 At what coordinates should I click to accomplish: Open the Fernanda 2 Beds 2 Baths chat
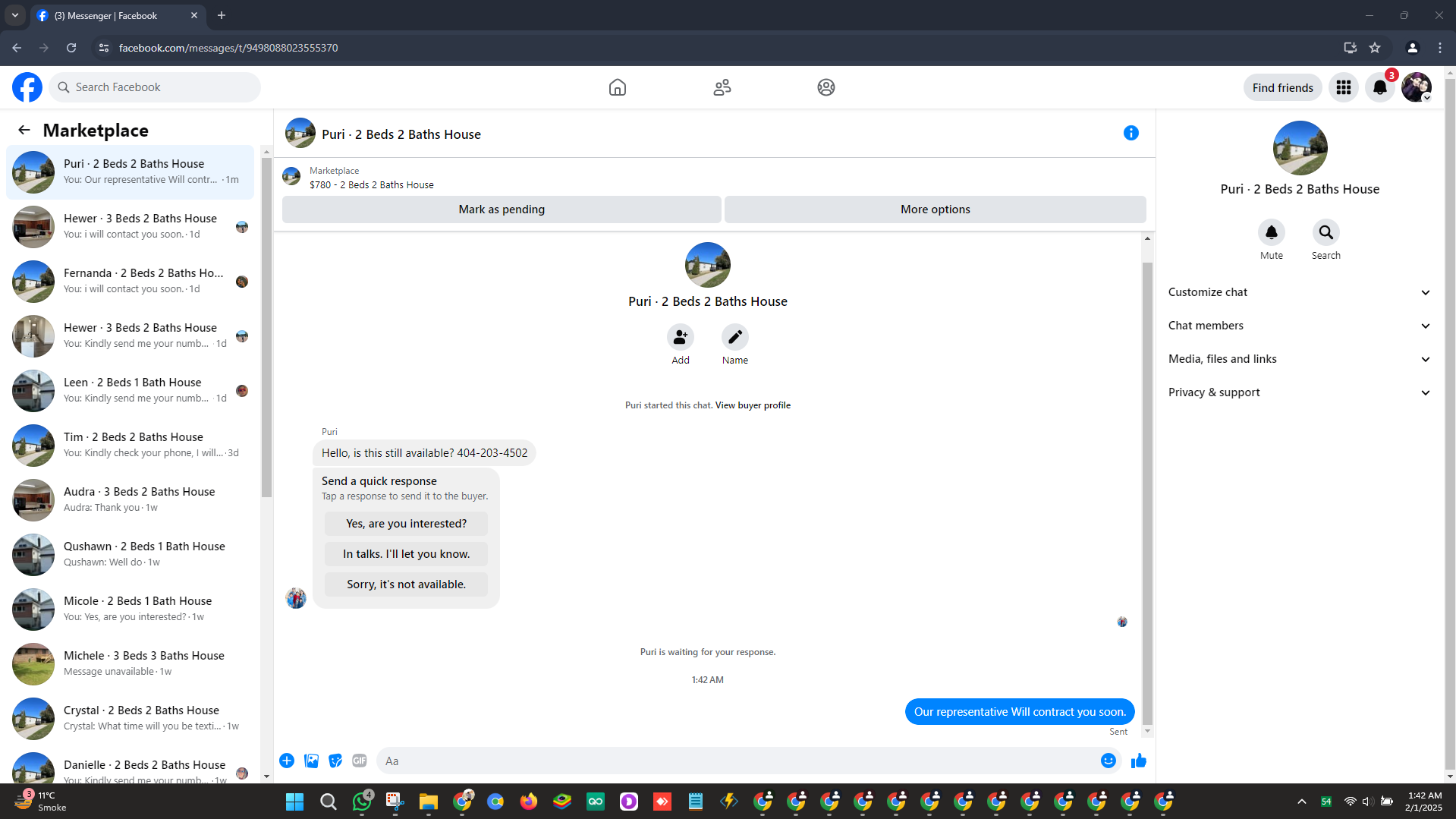coord(130,282)
